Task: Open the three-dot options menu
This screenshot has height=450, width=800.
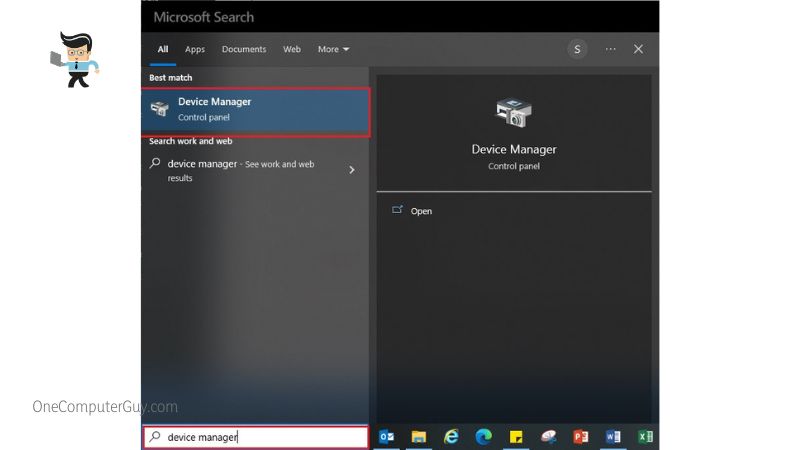Action: pos(610,49)
